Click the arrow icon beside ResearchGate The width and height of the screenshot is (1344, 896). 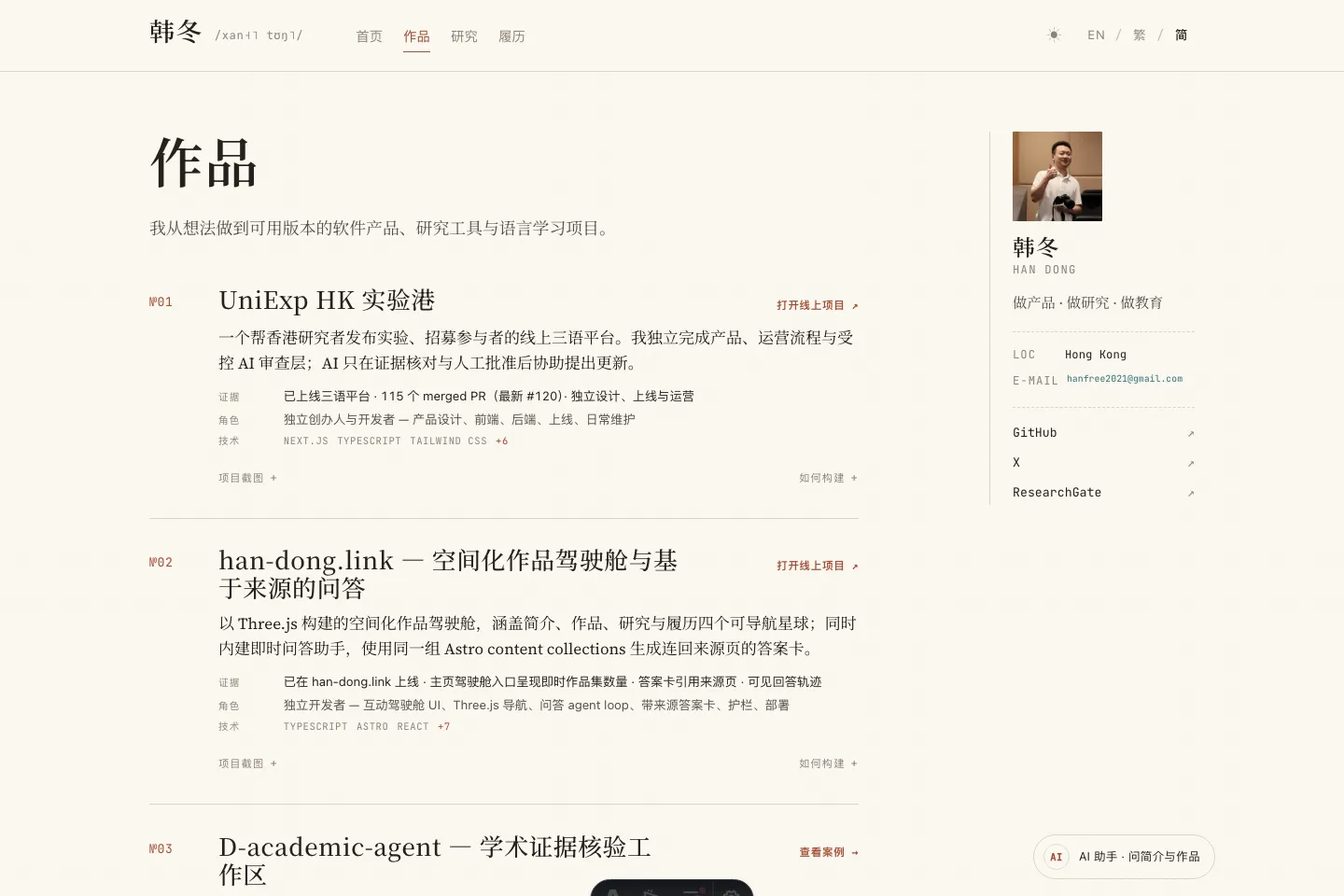[1190, 494]
